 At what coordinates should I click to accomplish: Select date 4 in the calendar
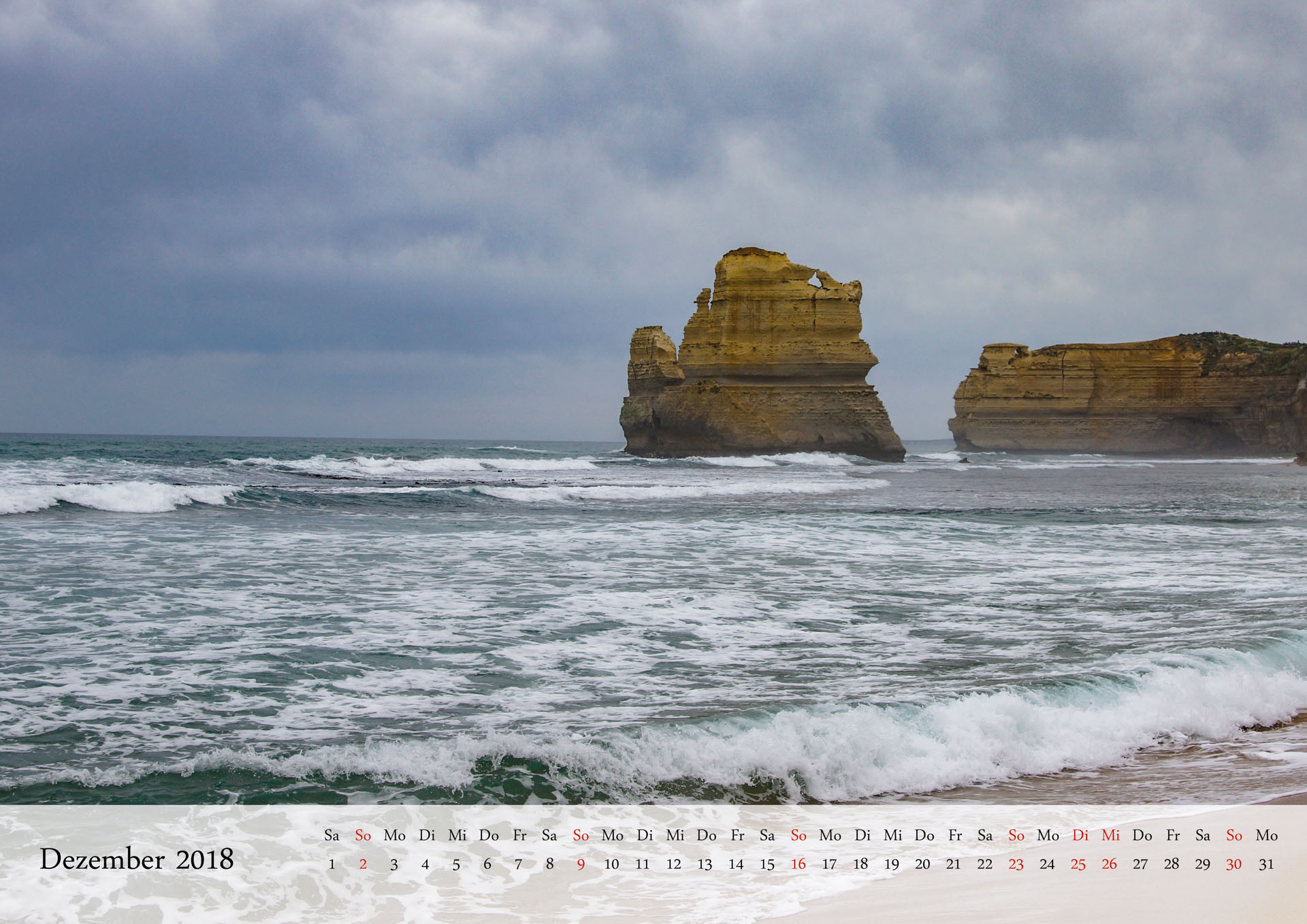[425, 864]
